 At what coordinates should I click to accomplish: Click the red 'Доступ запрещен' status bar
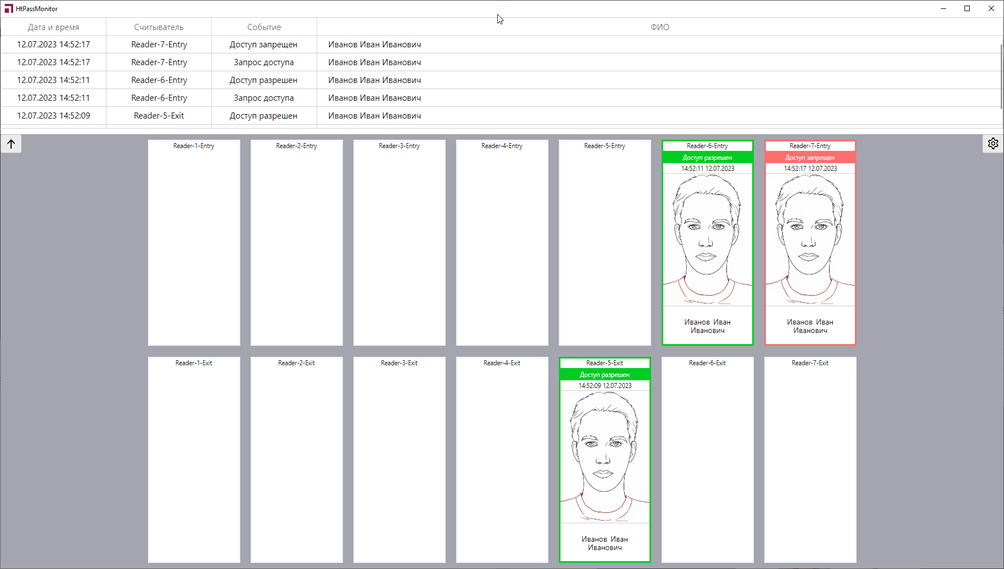(810, 158)
